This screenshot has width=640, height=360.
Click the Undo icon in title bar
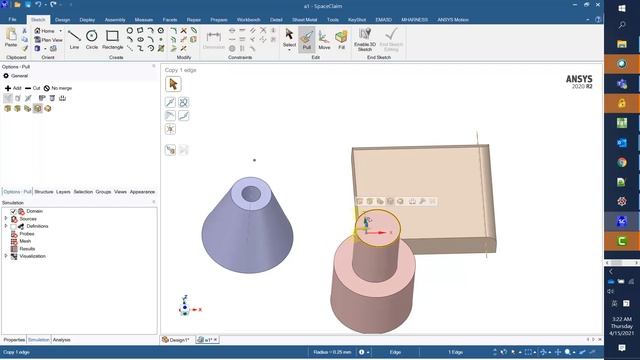click(x=38, y=5)
